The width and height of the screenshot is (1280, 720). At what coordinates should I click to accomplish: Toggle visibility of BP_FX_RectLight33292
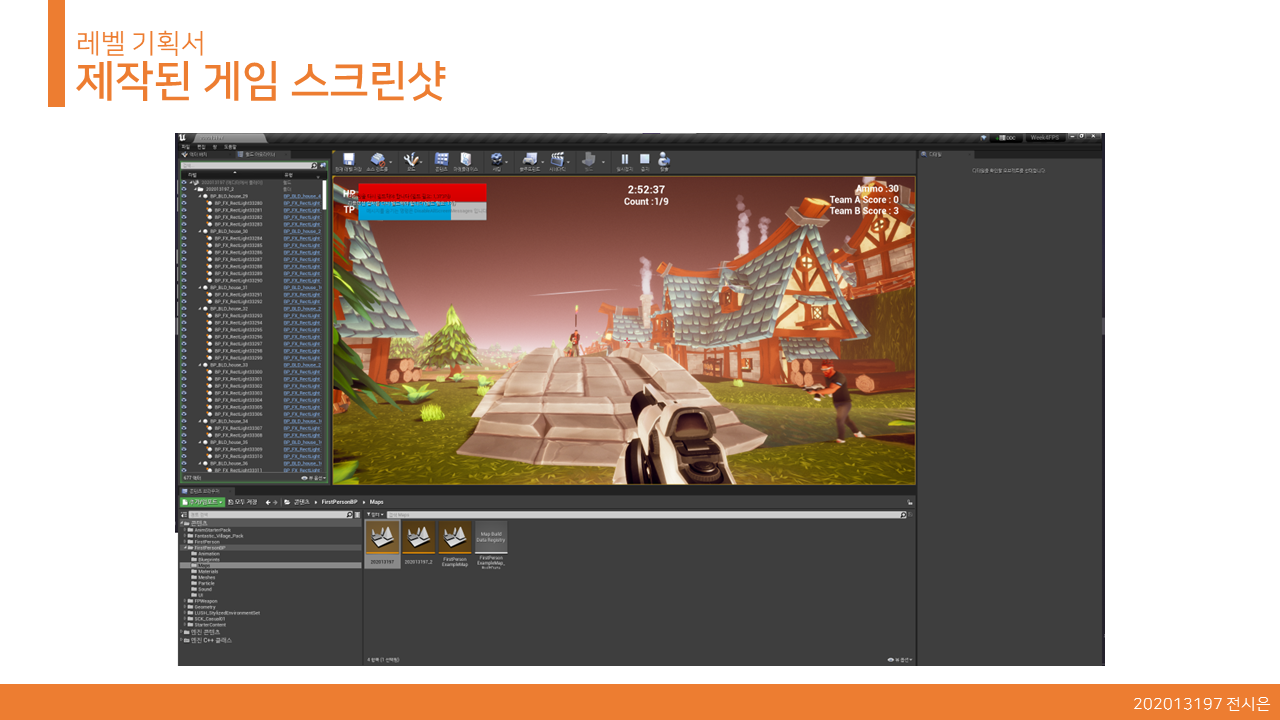[x=183, y=301]
